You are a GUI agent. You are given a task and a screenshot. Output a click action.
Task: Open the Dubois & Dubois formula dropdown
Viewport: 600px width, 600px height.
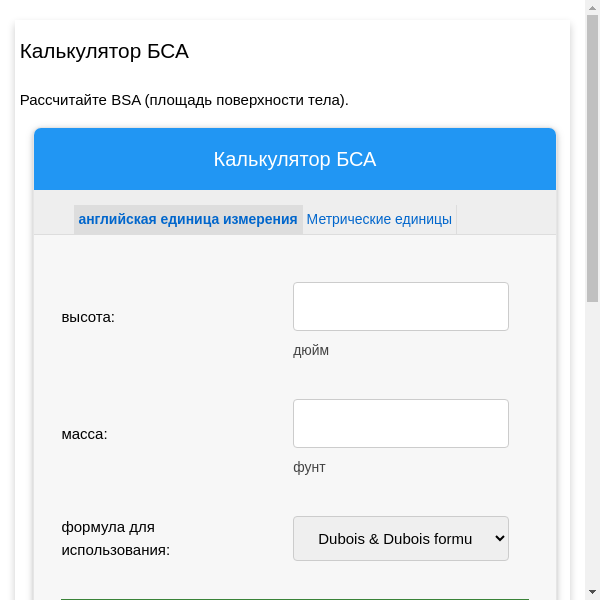(x=395, y=538)
